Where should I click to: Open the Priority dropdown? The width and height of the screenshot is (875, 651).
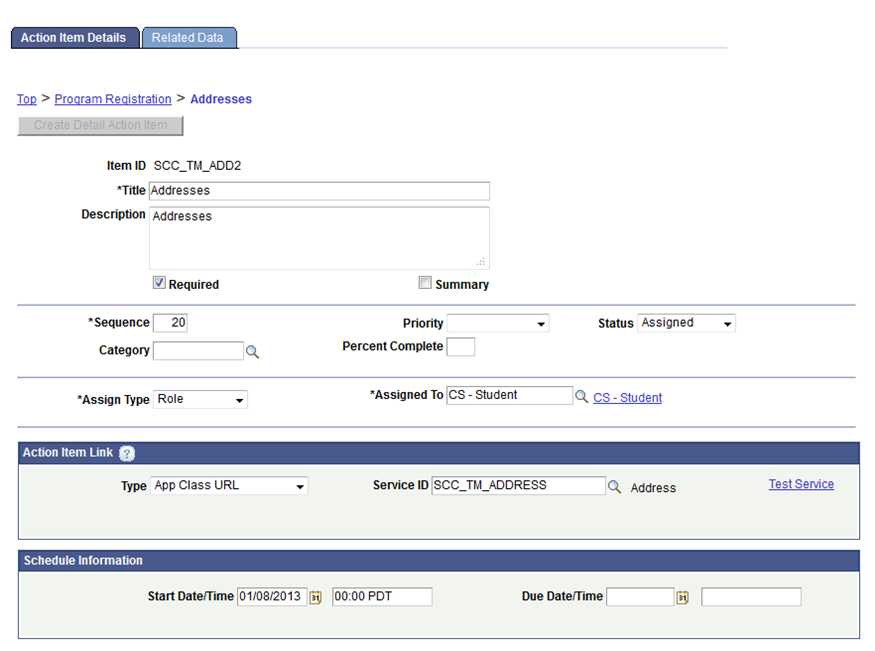pos(497,322)
